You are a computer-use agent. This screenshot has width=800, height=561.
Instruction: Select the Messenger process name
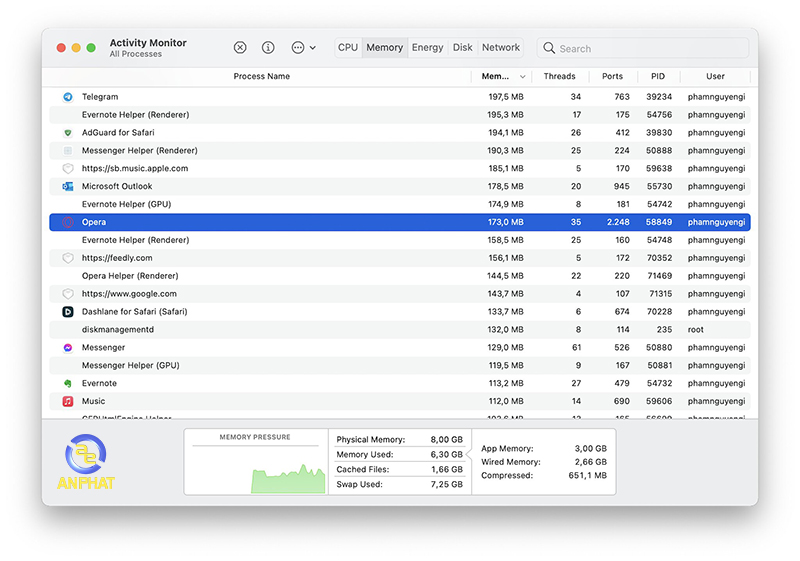click(103, 347)
